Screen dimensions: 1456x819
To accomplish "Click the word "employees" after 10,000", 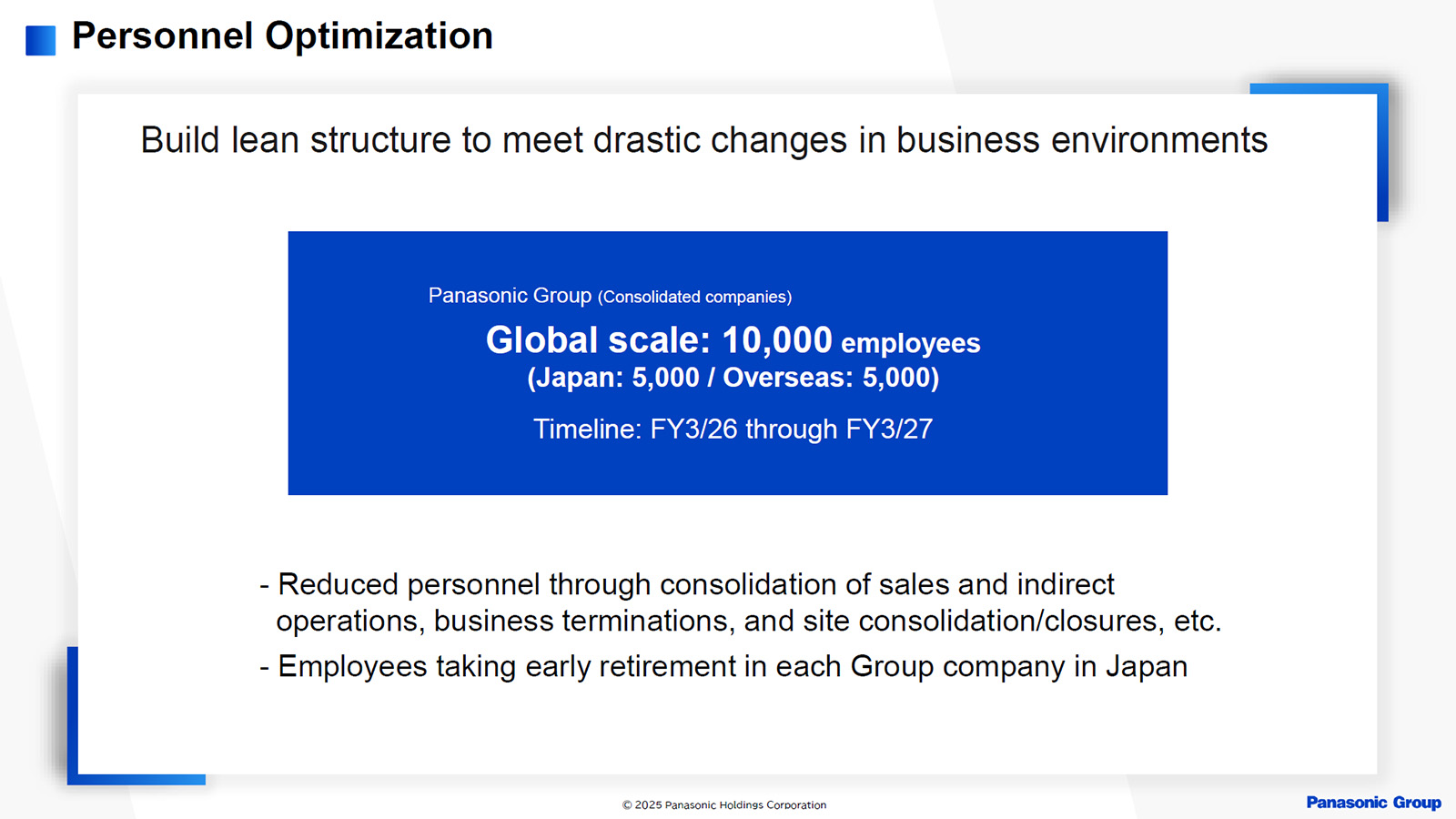I will tap(910, 343).
